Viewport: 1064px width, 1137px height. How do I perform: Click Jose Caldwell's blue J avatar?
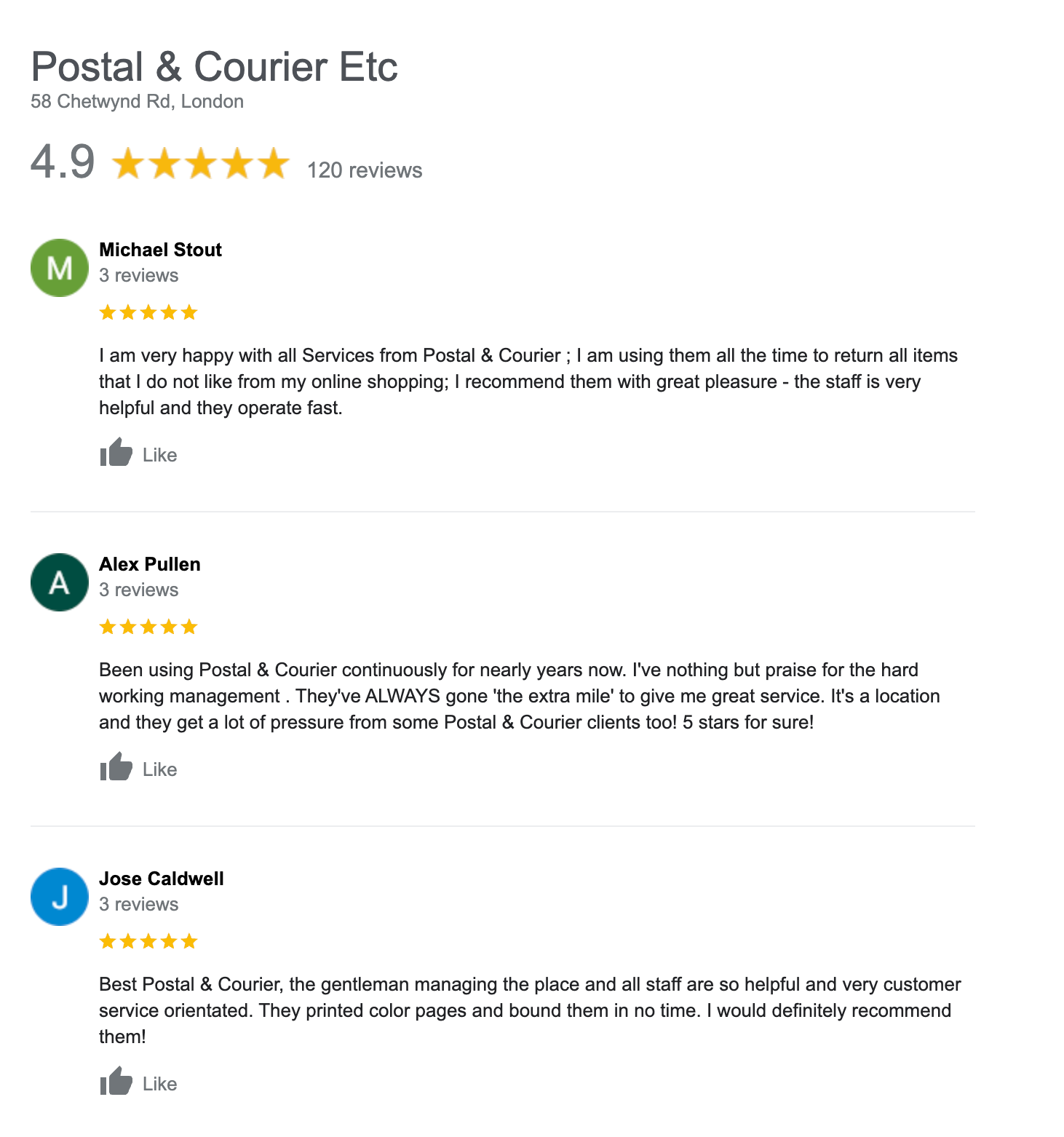click(x=60, y=897)
